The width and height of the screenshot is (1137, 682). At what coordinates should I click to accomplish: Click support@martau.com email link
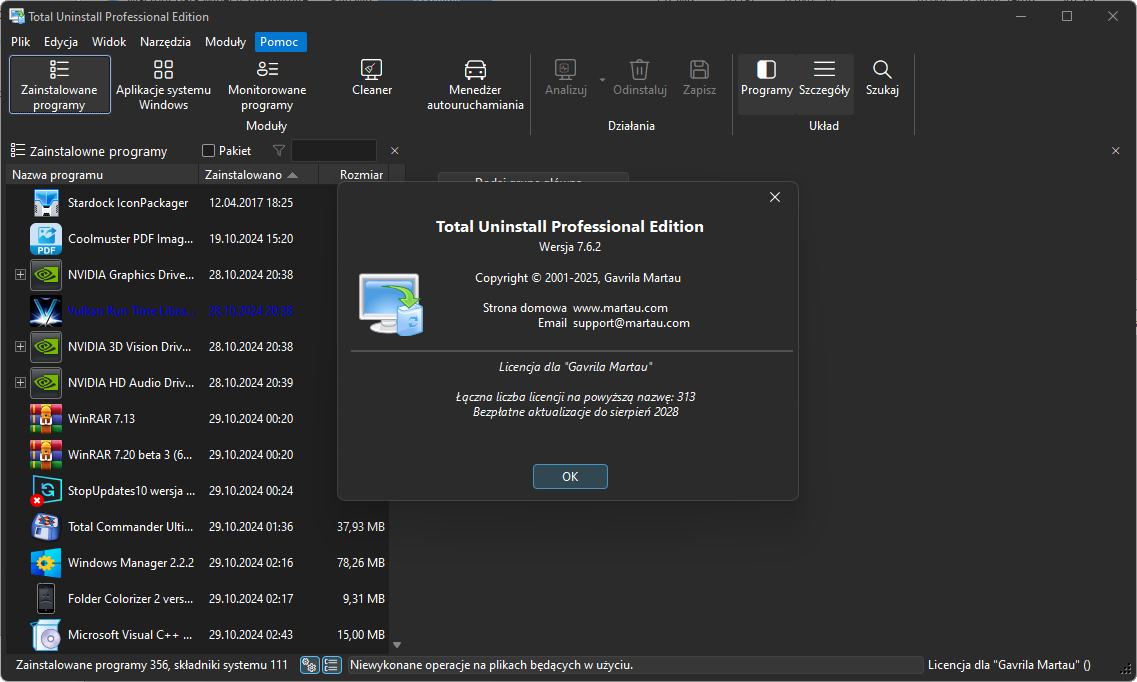631,323
